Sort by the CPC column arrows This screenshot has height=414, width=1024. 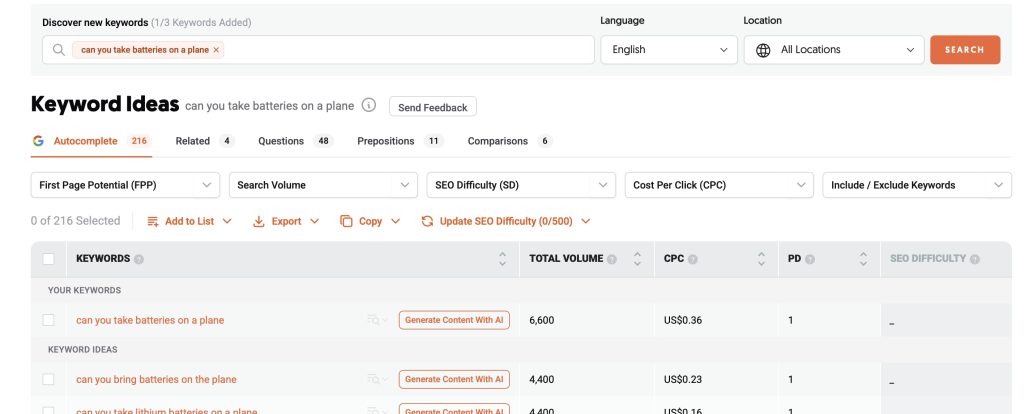pos(761,259)
